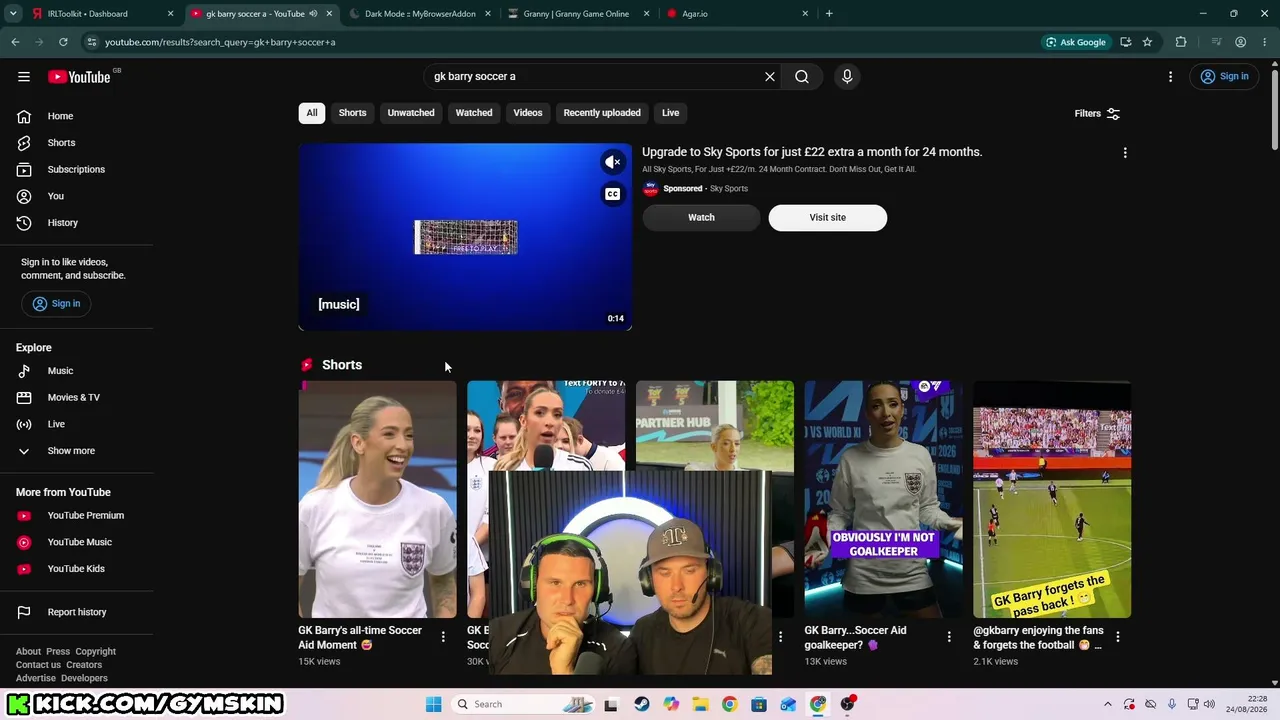The width and height of the screenshot is (1280, 720).
Task: Sign in from the sidebar prompt
Action: pyautogui.click(x=56, y=304)
